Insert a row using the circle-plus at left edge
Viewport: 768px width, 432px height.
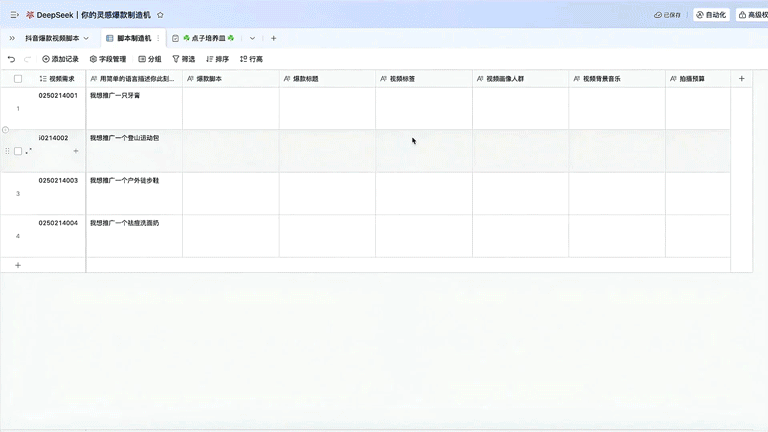pos(5,130)
